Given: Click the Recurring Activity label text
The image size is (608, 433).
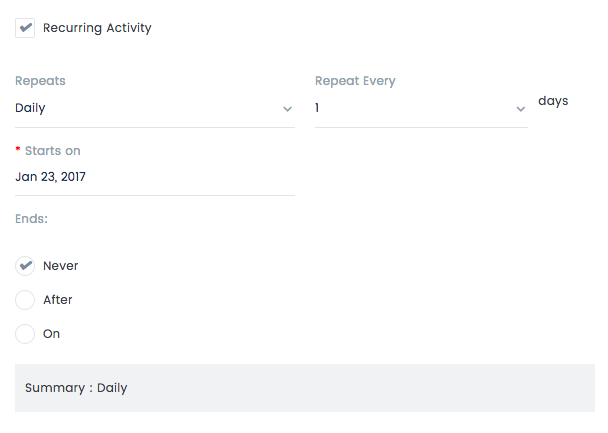Looking at the screenshot, I should click(97, 28).
